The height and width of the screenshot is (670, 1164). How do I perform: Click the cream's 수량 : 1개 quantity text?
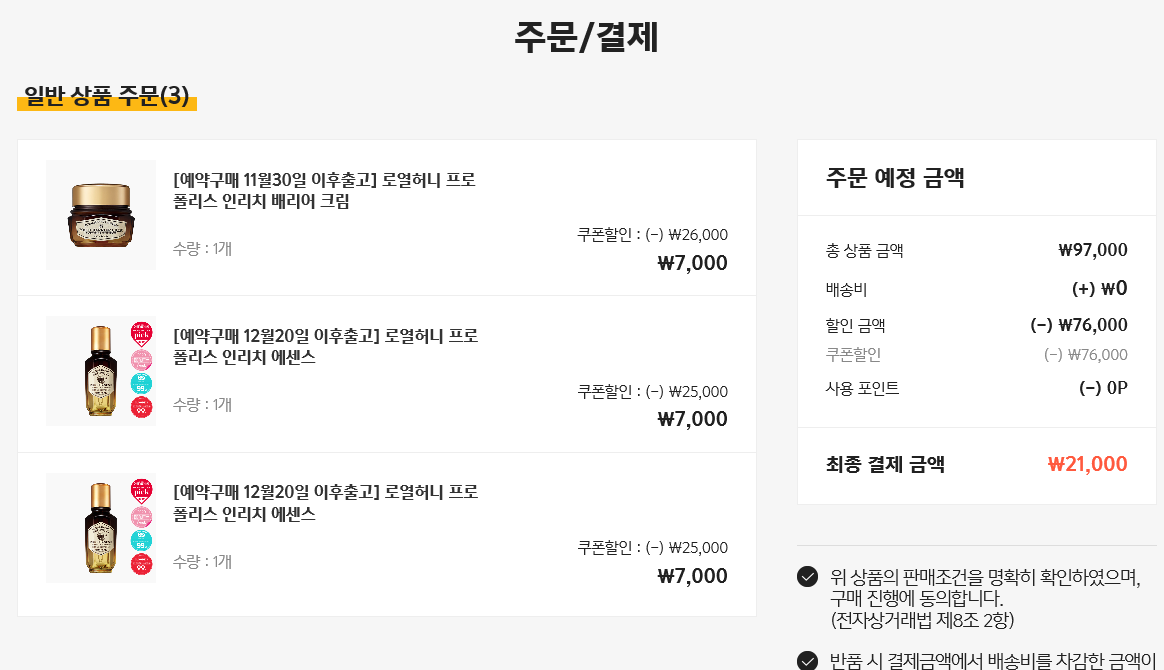point(202,248)
